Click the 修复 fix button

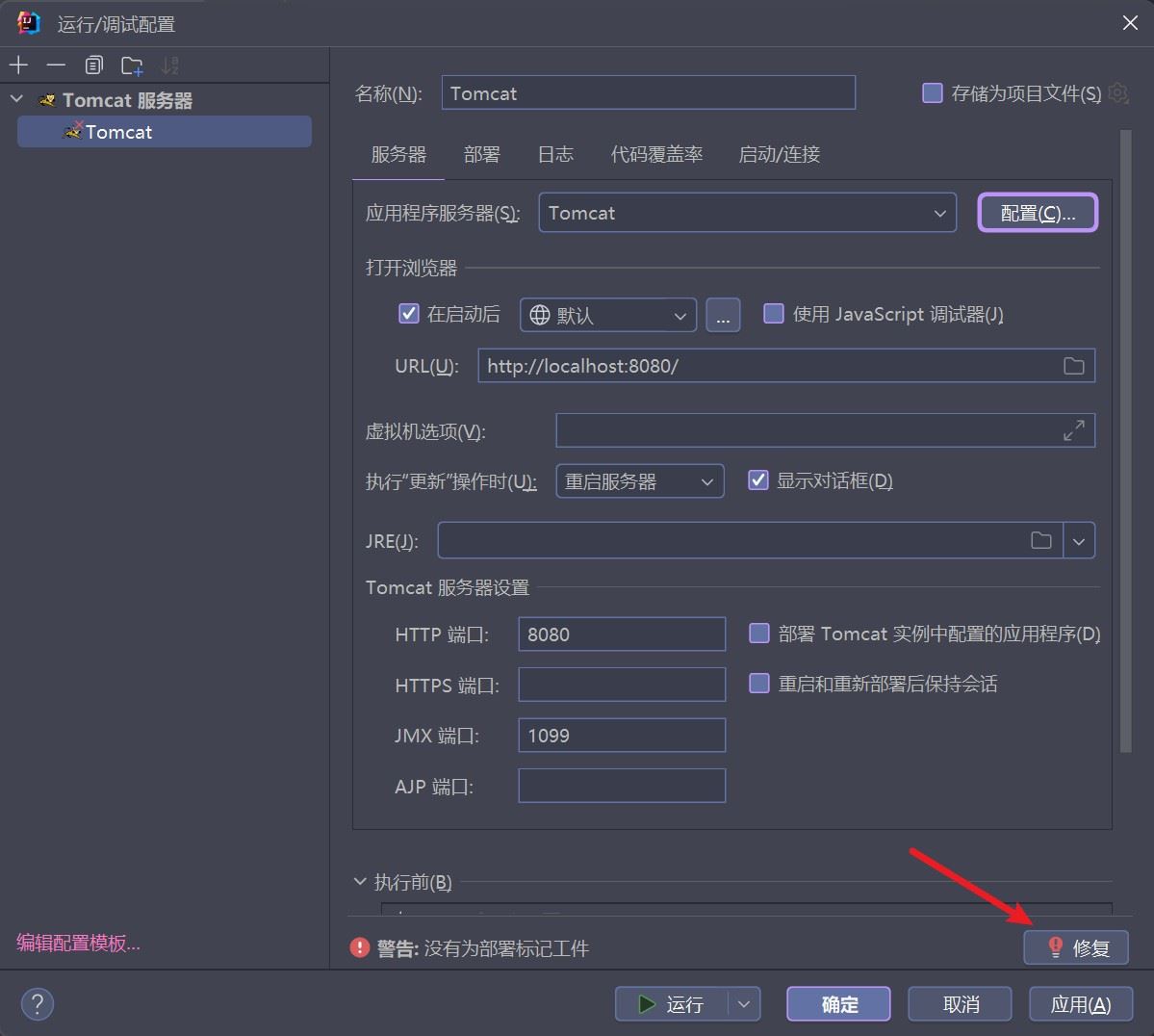pos(1076,947)
